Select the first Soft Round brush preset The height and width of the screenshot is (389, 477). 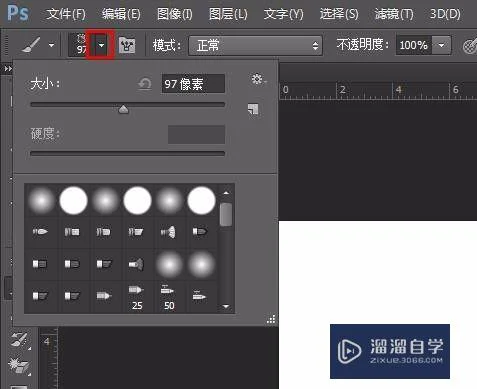pos(41,201)
